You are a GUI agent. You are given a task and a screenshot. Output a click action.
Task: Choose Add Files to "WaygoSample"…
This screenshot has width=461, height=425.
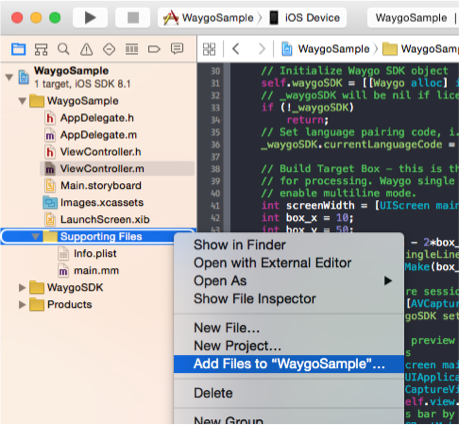[289, 364]
